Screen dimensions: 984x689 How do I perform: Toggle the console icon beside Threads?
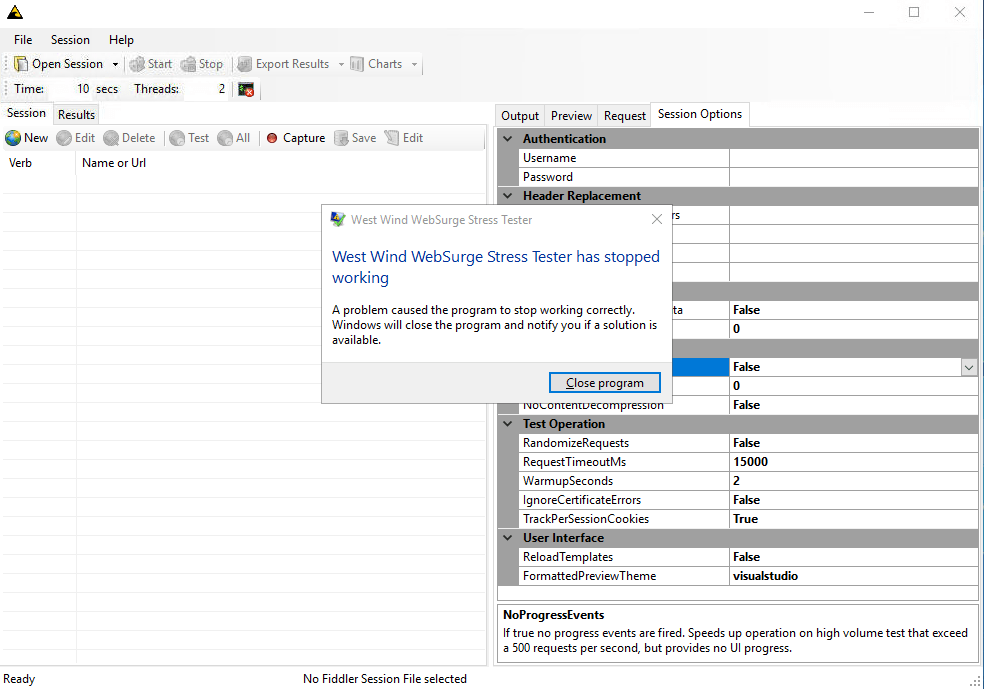(246, 89)
